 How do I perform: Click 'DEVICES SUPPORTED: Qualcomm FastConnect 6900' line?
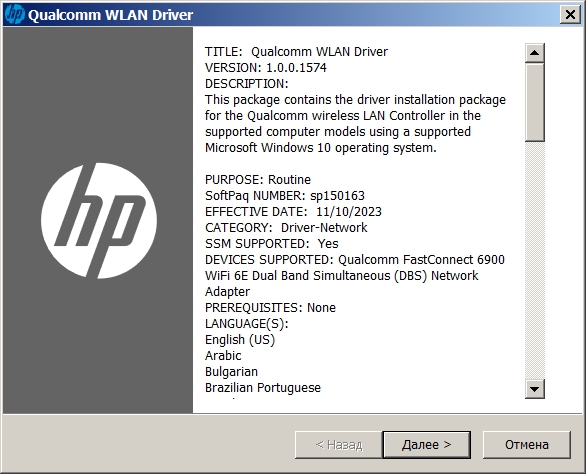click(355, 260)
